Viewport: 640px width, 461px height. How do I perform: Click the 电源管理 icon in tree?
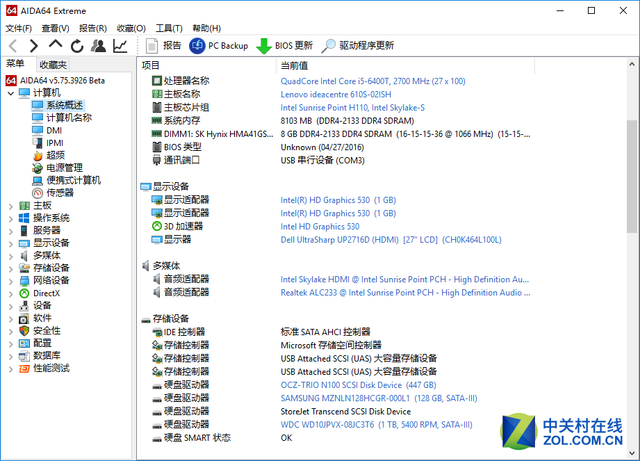coord(38,168)
